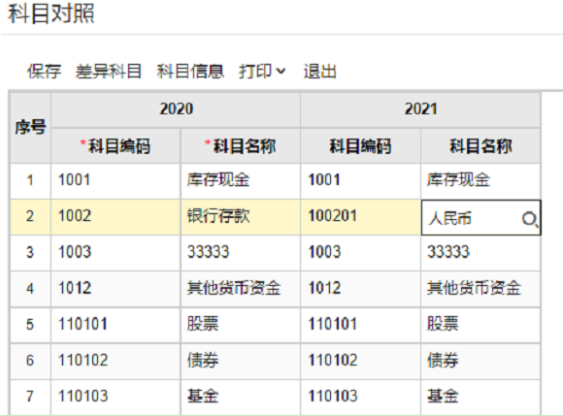Select the 人民币 name input field
This screenshot has width=563, height=416.
click(x=481, y=218)
